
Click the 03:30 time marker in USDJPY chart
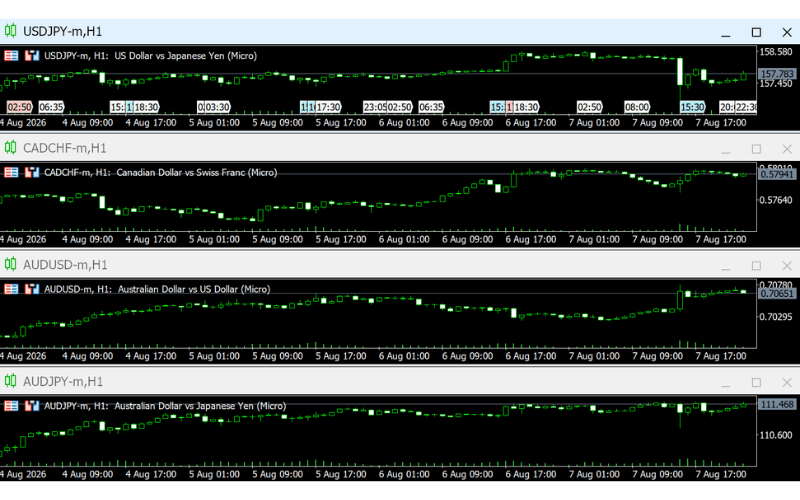pos(217,107)
